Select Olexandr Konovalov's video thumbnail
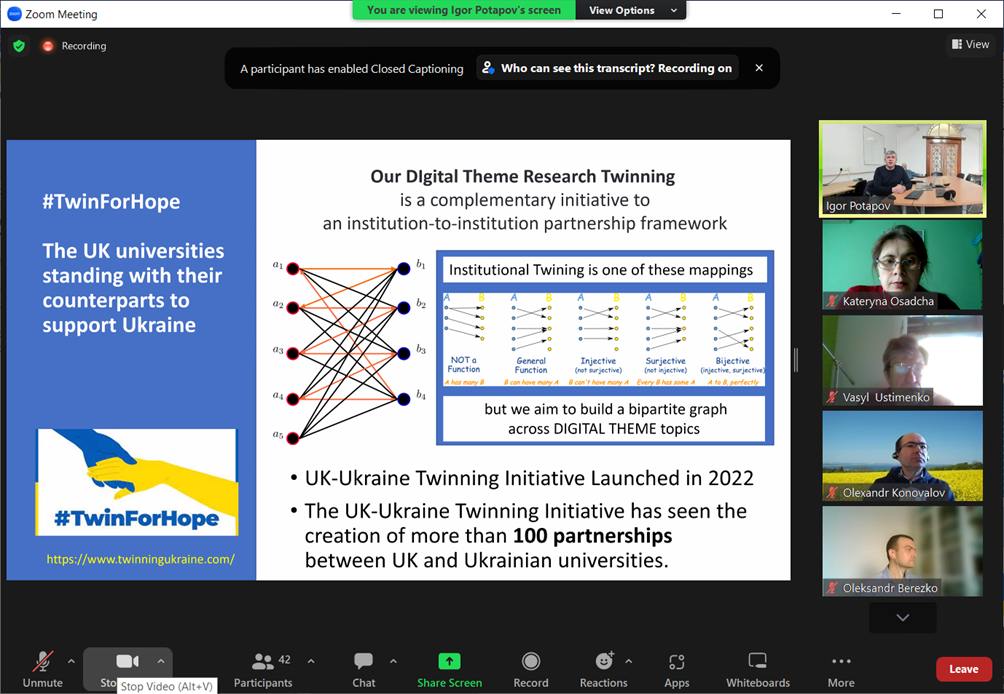This screenshot has height=694, width=1004. tap(902, 456)
